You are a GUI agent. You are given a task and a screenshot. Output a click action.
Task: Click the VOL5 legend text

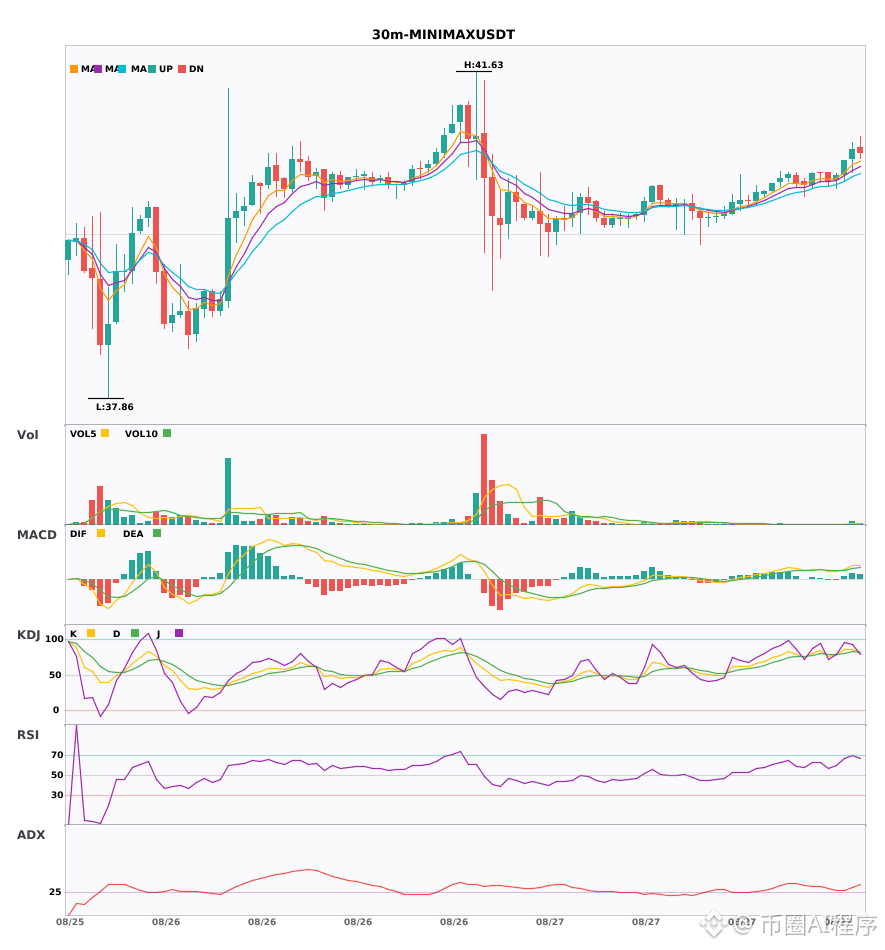coord(83,434)
